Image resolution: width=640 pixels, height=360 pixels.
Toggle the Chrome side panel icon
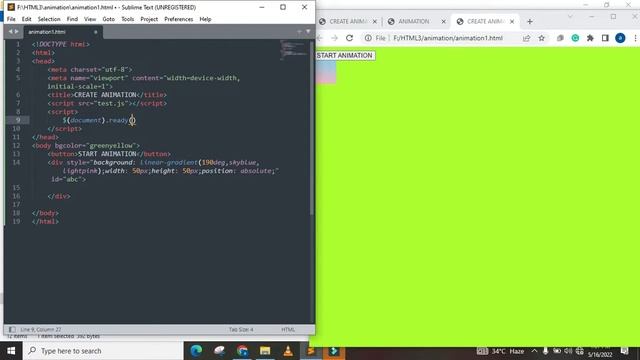pos(605,38)
